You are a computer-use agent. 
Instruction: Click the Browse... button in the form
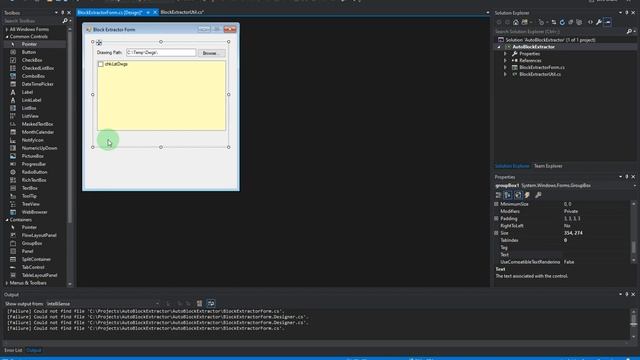(211, 53)
